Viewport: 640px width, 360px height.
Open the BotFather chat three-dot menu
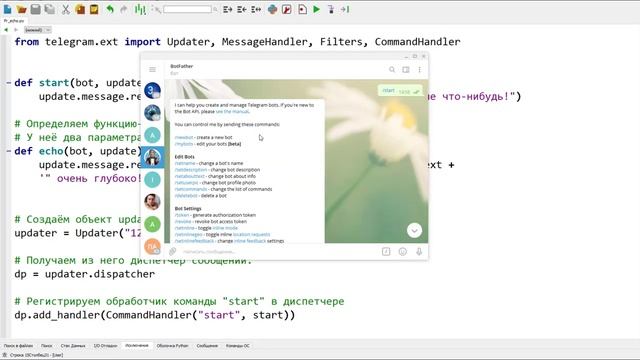point(420,70)
